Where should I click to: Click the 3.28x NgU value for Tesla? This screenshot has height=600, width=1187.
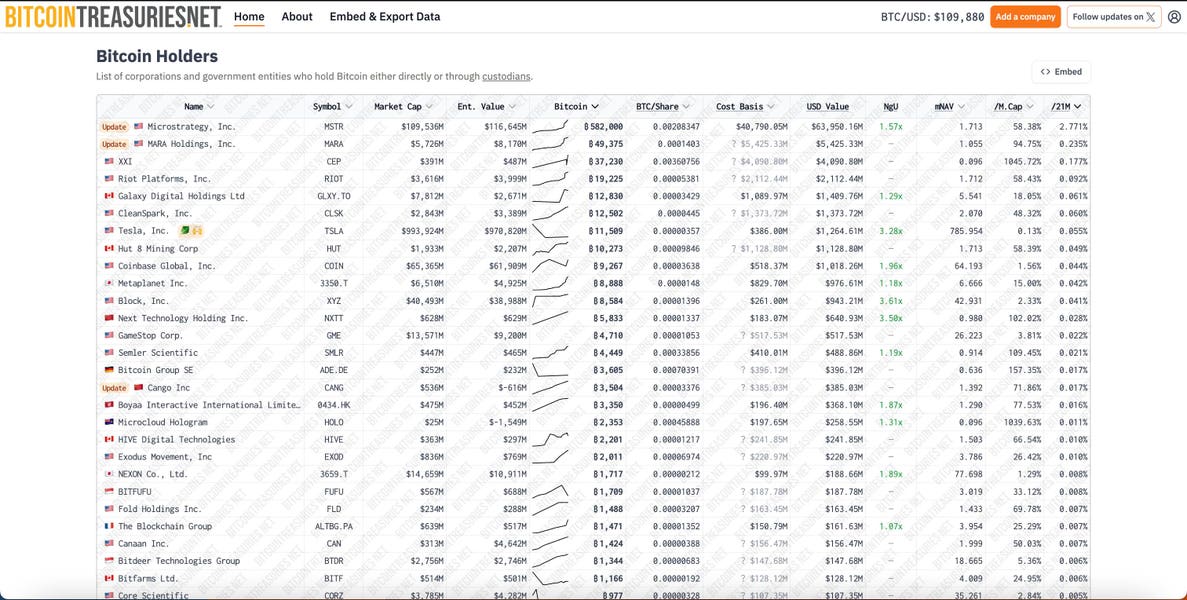point(891,231)
